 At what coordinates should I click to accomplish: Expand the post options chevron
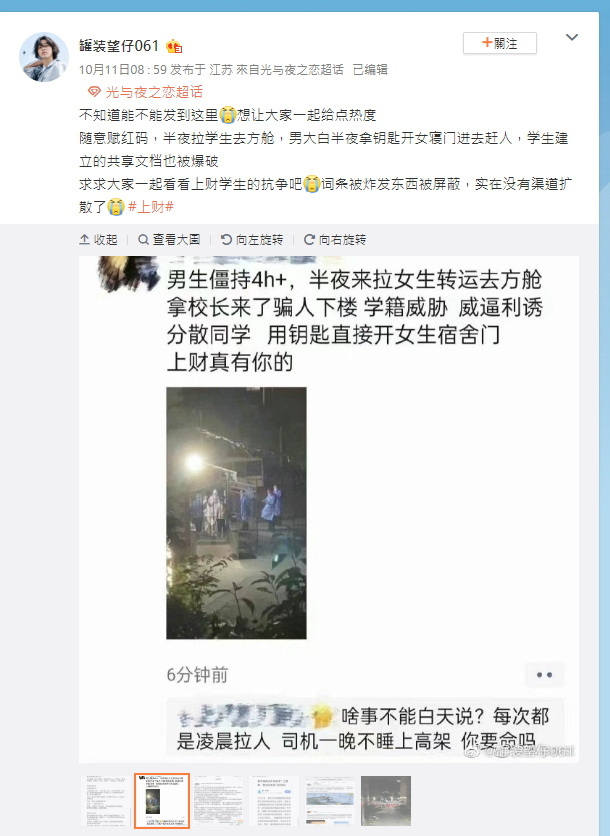click(572, 37)
